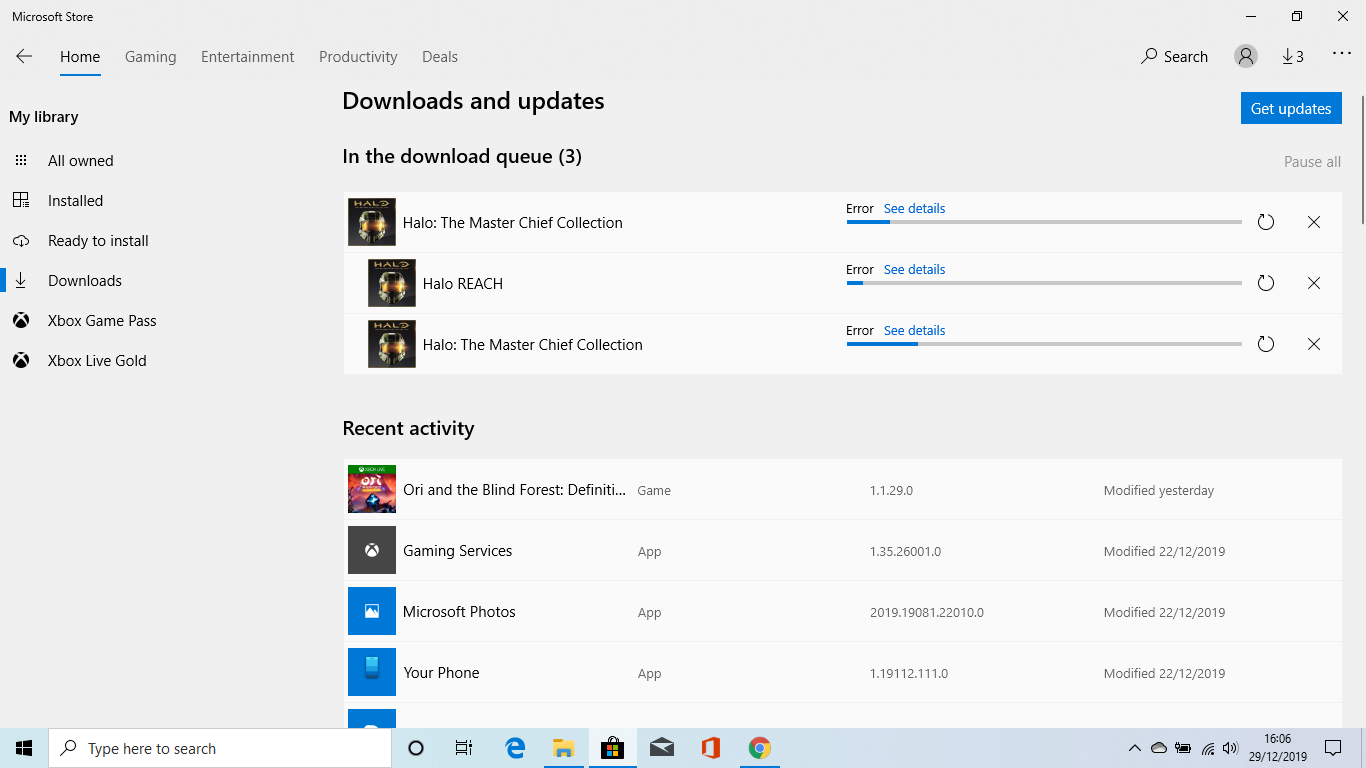Open Microsoft Photos in recent activity
The image size is (1366, 768).
(x=842, y=612)
